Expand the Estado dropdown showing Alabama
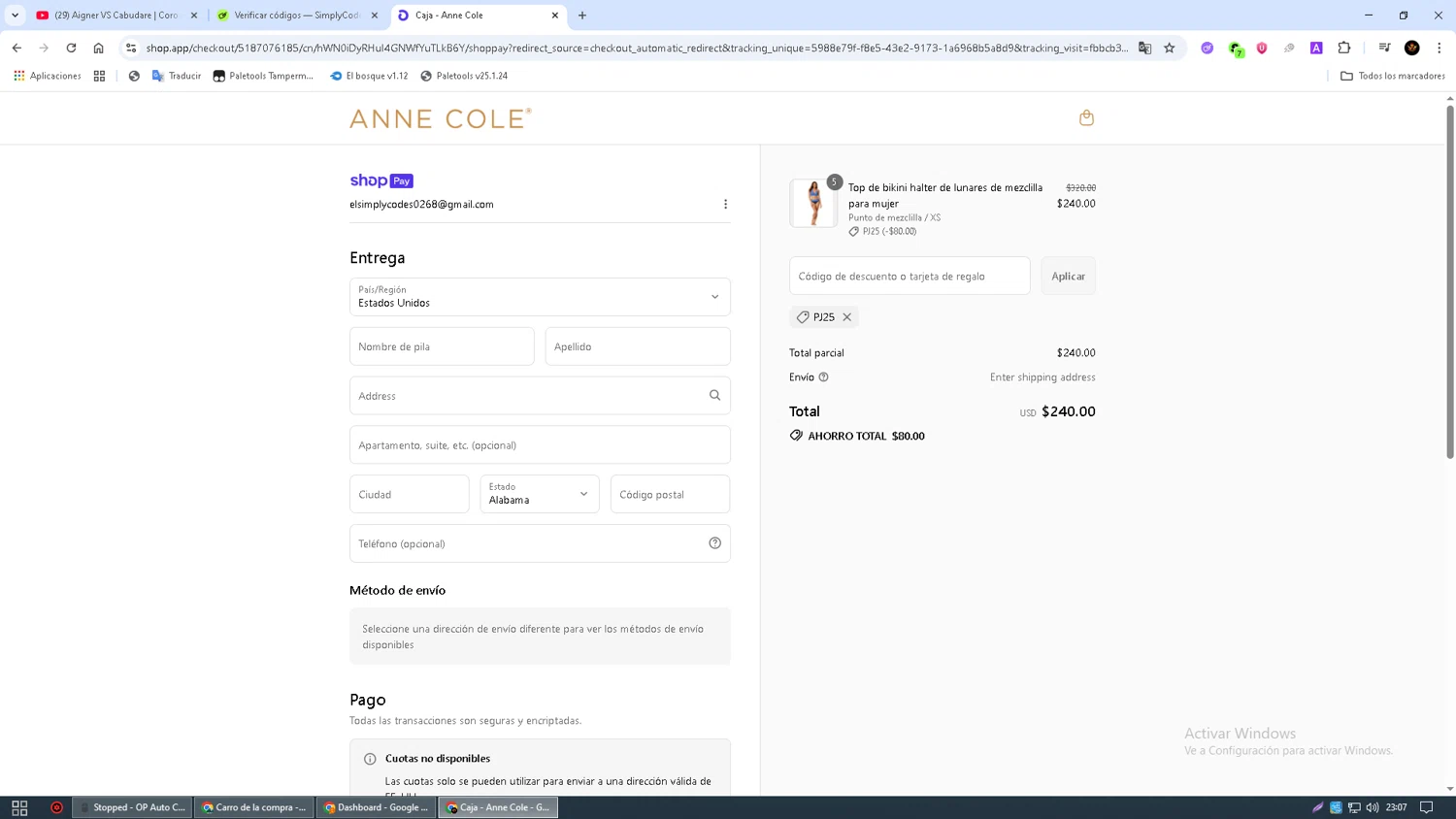1456x819 pixels. [x=540, y=494]
